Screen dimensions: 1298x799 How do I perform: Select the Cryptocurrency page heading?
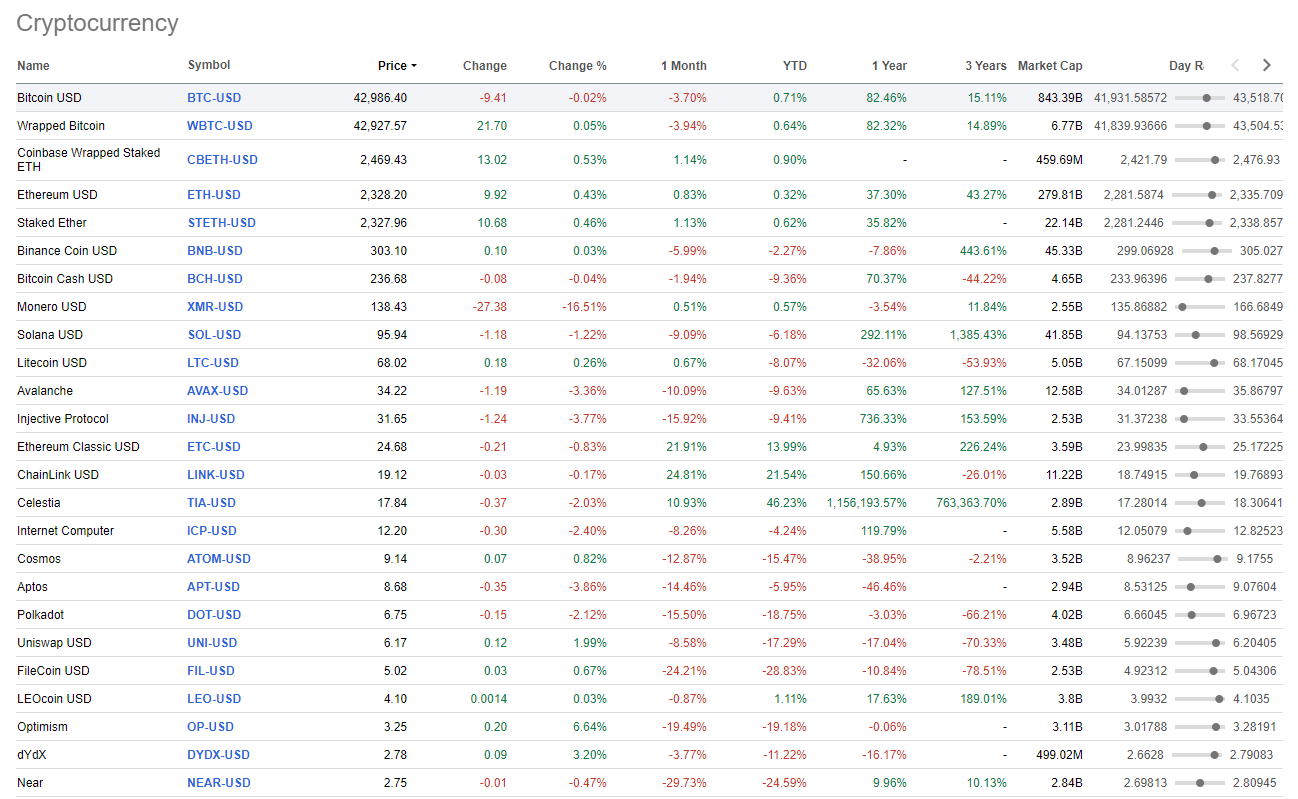click(97, 23)
